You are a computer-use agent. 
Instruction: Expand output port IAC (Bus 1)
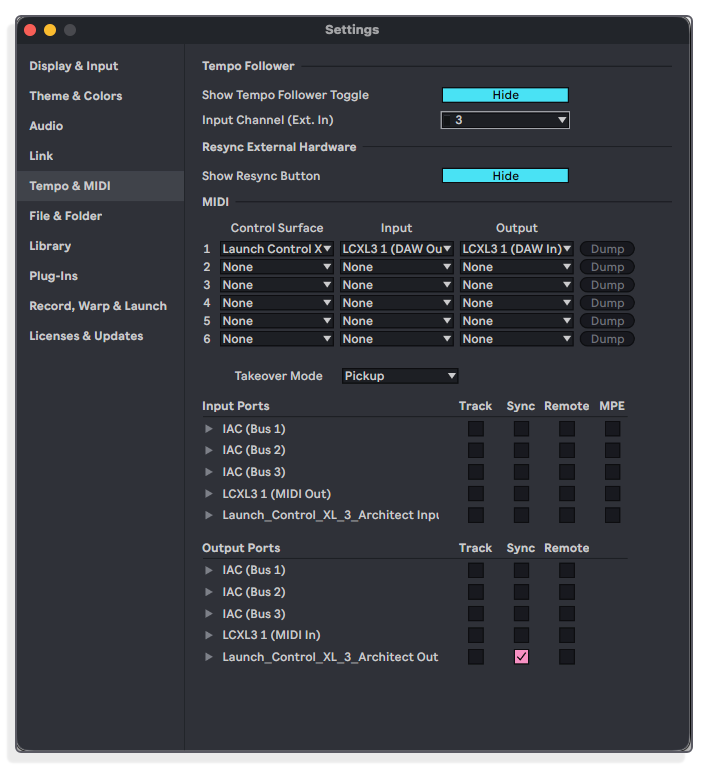point(209,570)
